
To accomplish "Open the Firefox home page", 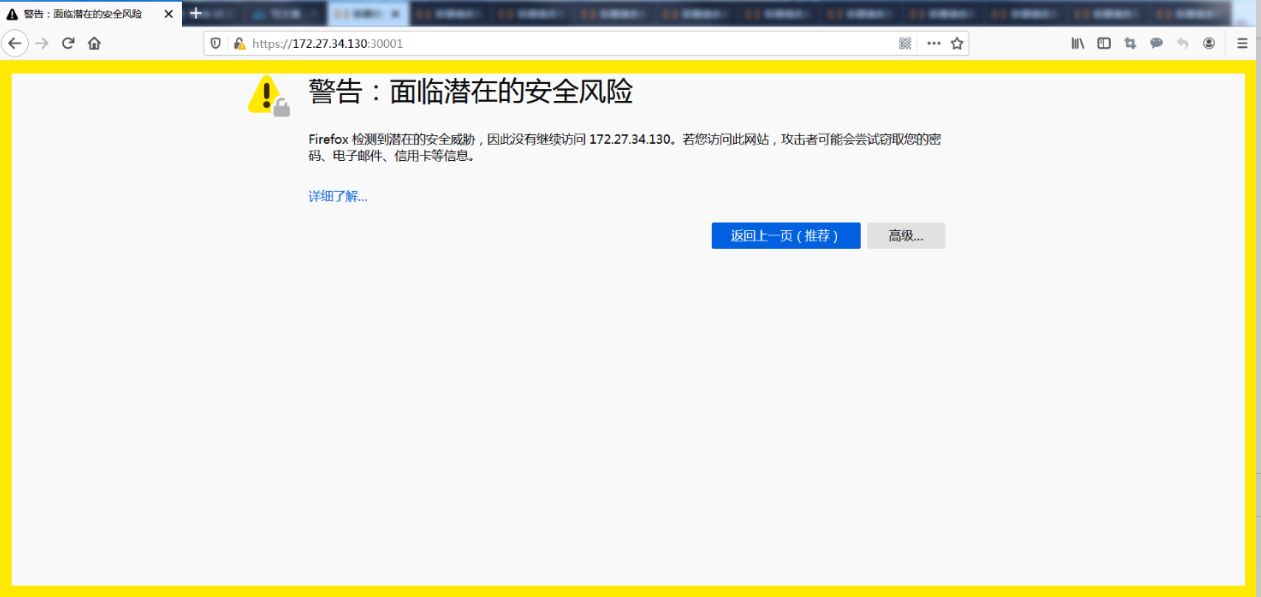I will point(94,43).
